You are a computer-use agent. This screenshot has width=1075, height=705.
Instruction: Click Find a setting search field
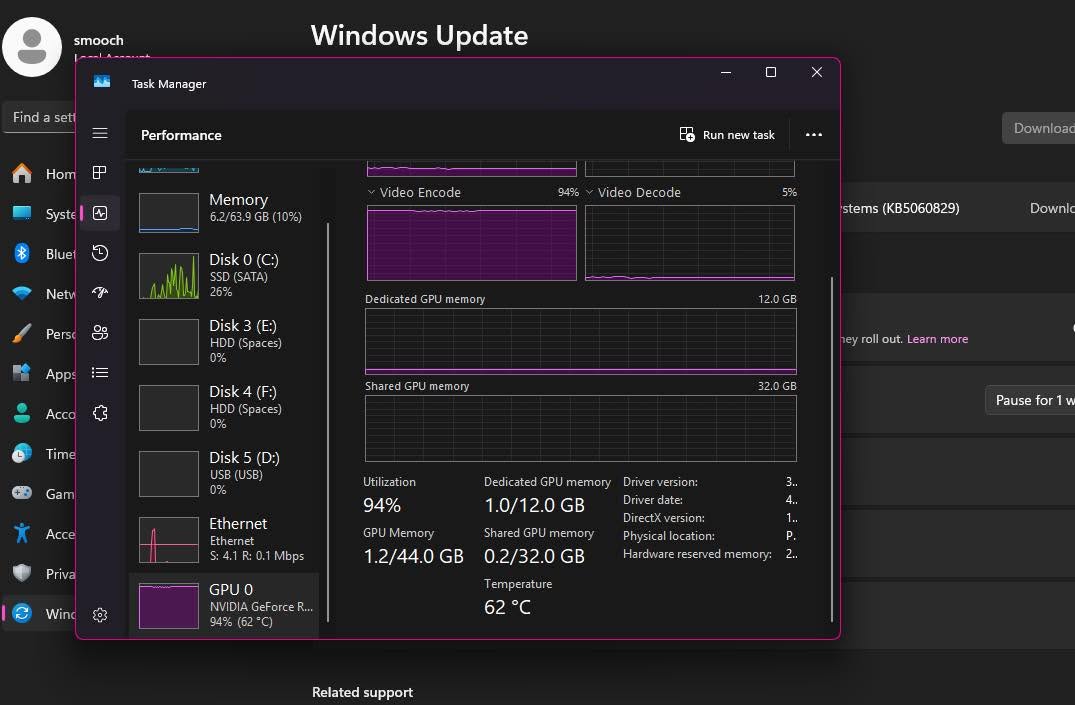click(x=41, y=117)
